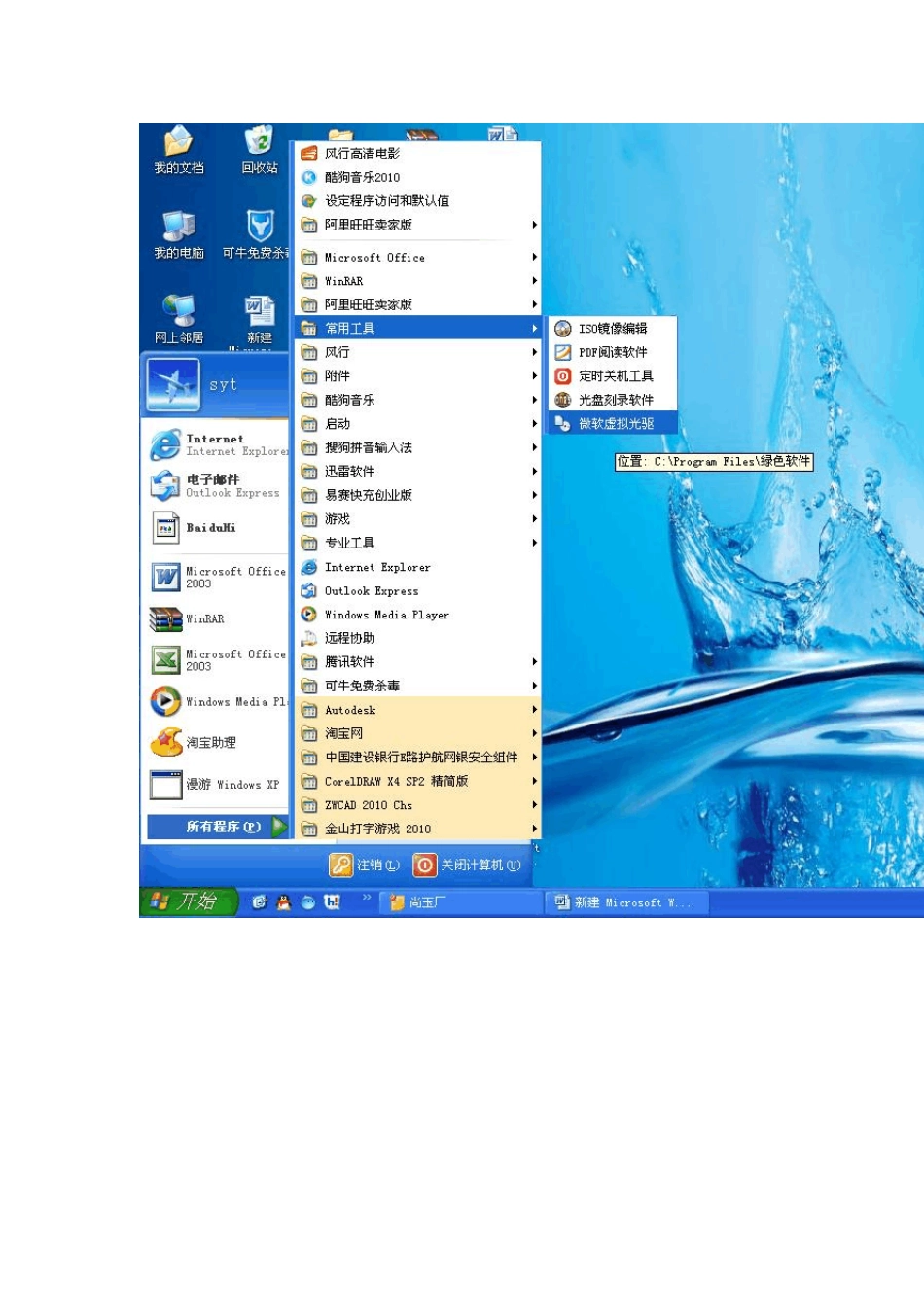Launch Windows Media Player in programs list
This screenshot has height=1307, width=924.
418,615
